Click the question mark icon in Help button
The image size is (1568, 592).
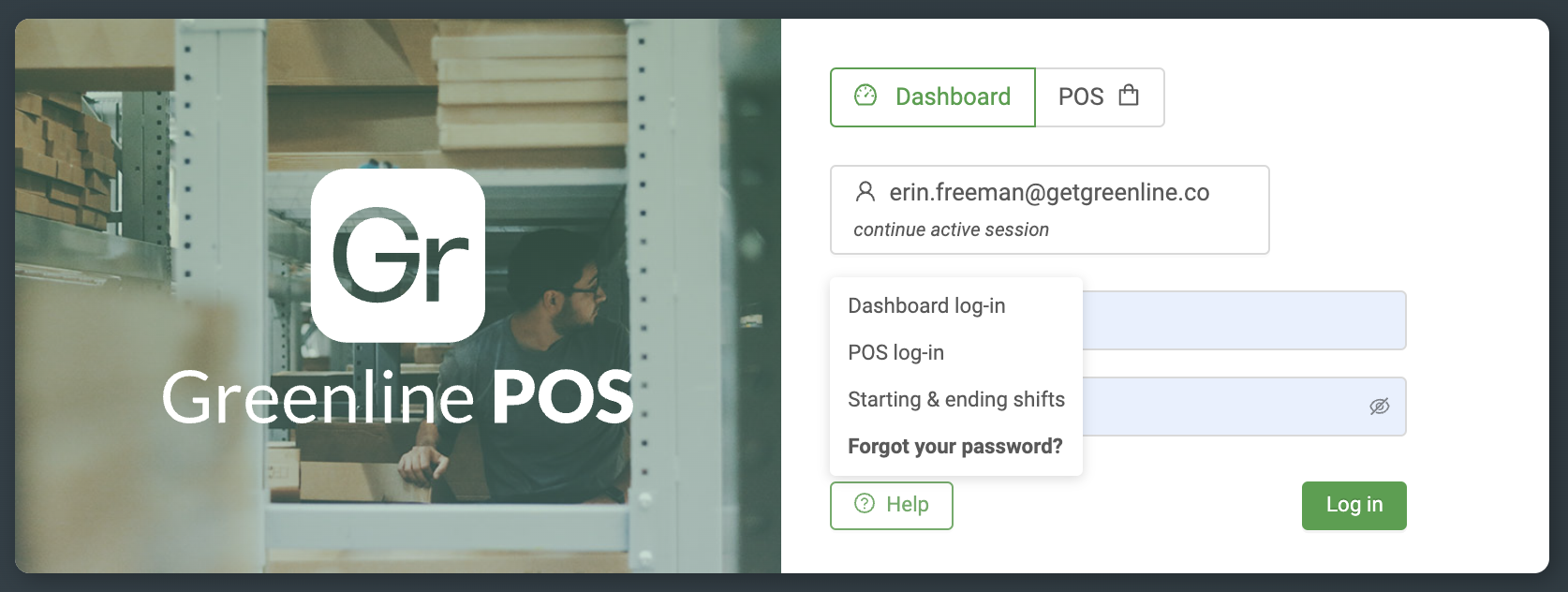(865, 504)
